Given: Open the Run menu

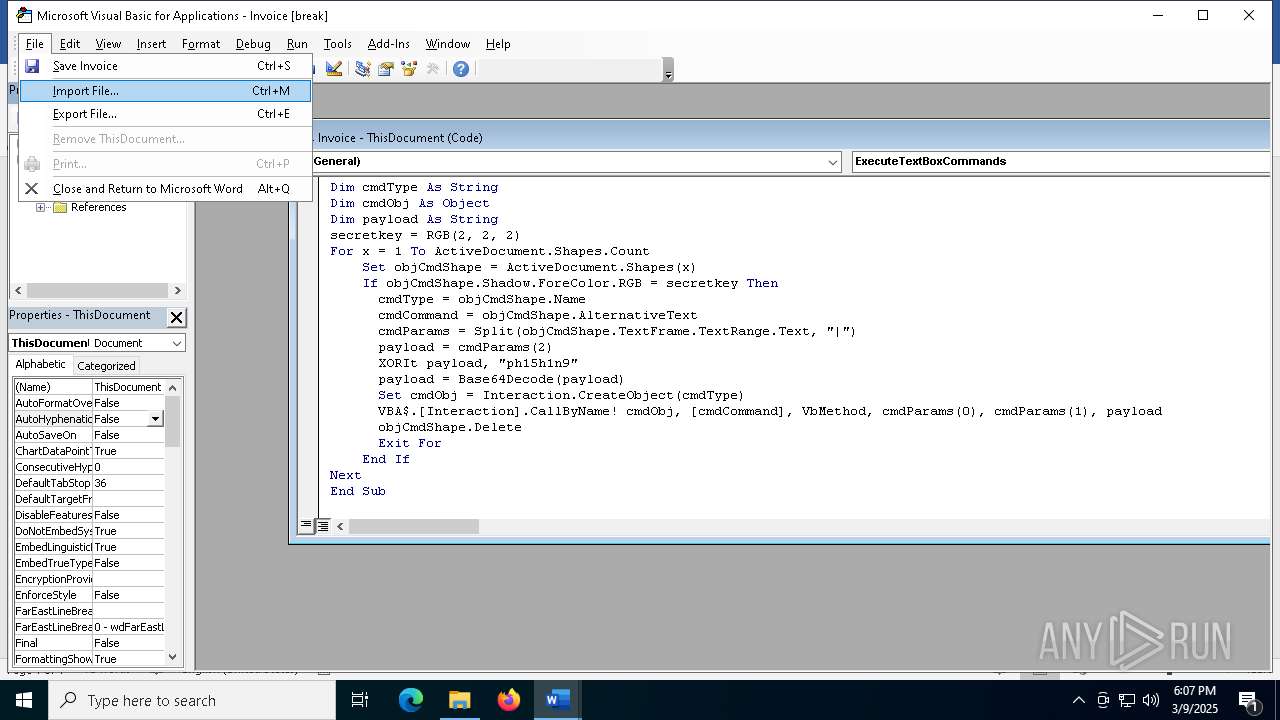Looking at the screenshot, I should click(x=297, y=44).
